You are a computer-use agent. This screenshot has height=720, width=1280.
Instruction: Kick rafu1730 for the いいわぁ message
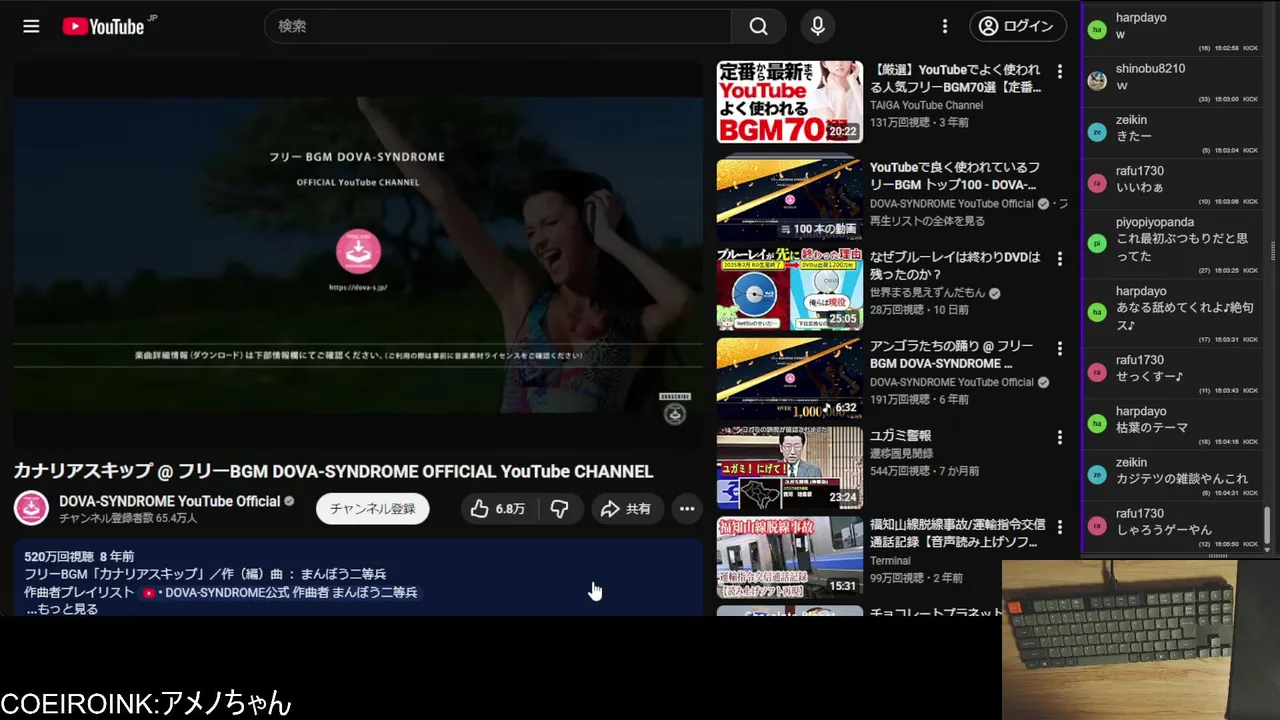point(1250,201)
